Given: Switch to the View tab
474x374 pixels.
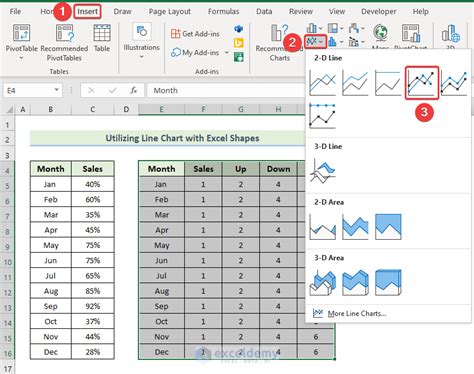Looking at the screenshot, I should coord(337,12).
